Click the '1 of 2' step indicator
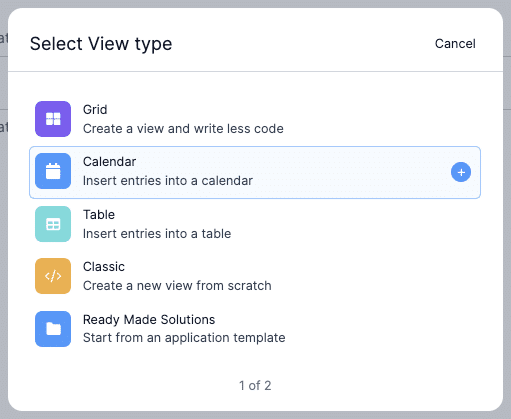The image size is (511, 419). point(255,386)
